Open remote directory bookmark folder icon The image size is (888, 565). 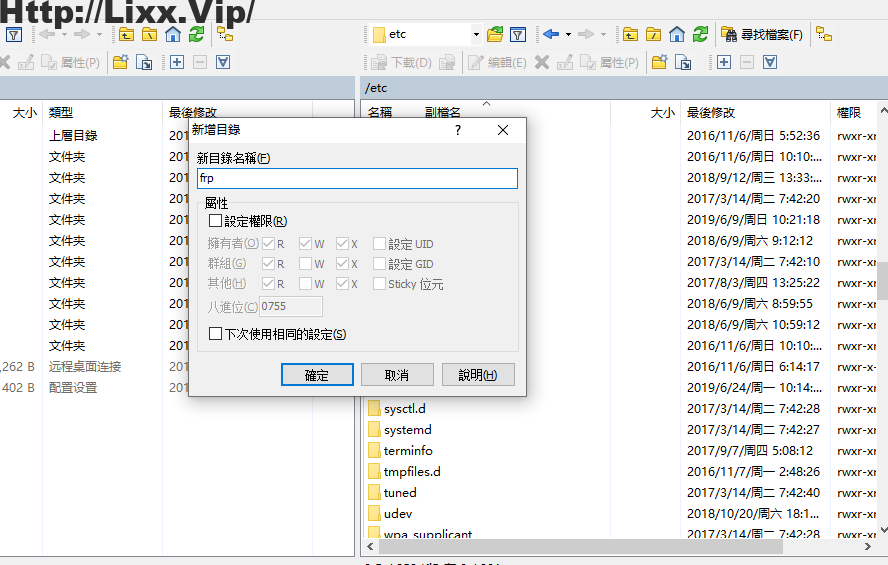(x=494, y=35)
